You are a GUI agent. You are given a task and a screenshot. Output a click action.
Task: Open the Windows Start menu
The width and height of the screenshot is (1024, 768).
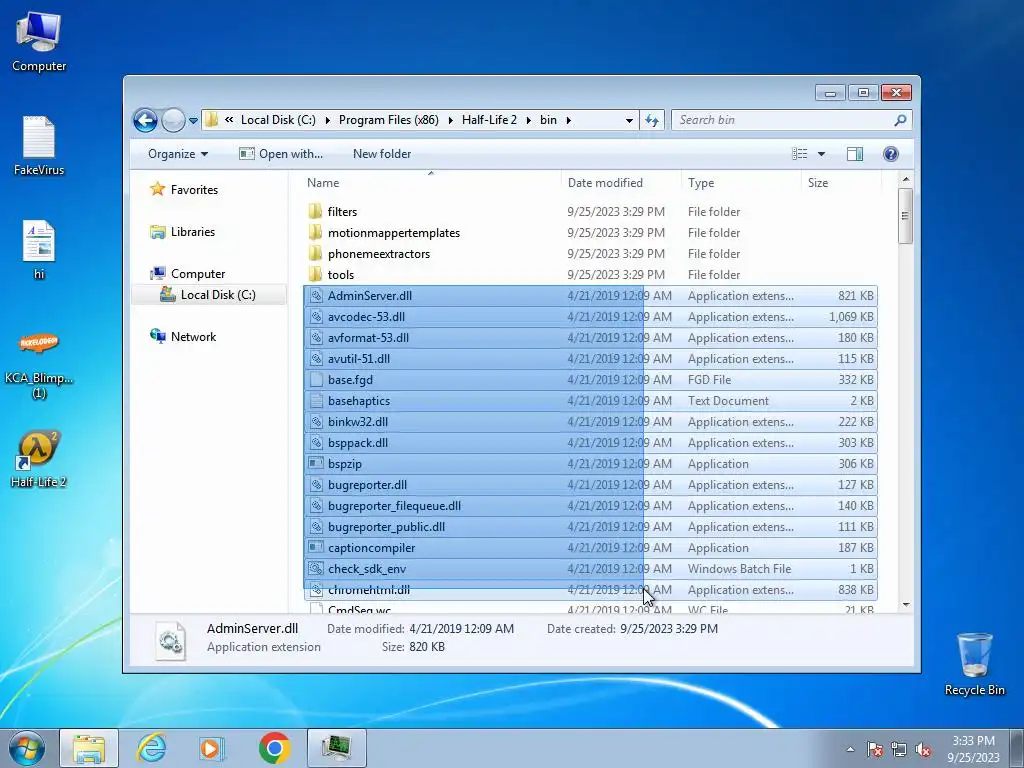[27, 748]
